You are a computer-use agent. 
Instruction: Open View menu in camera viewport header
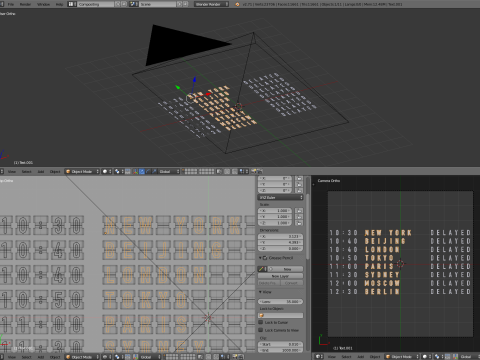point(332,356)
